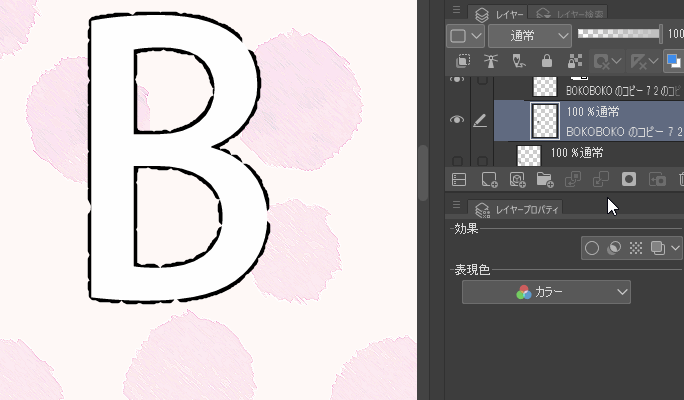Create a new layer folder
The width and height of the screenshot is (684, 400).
(545, 180)
